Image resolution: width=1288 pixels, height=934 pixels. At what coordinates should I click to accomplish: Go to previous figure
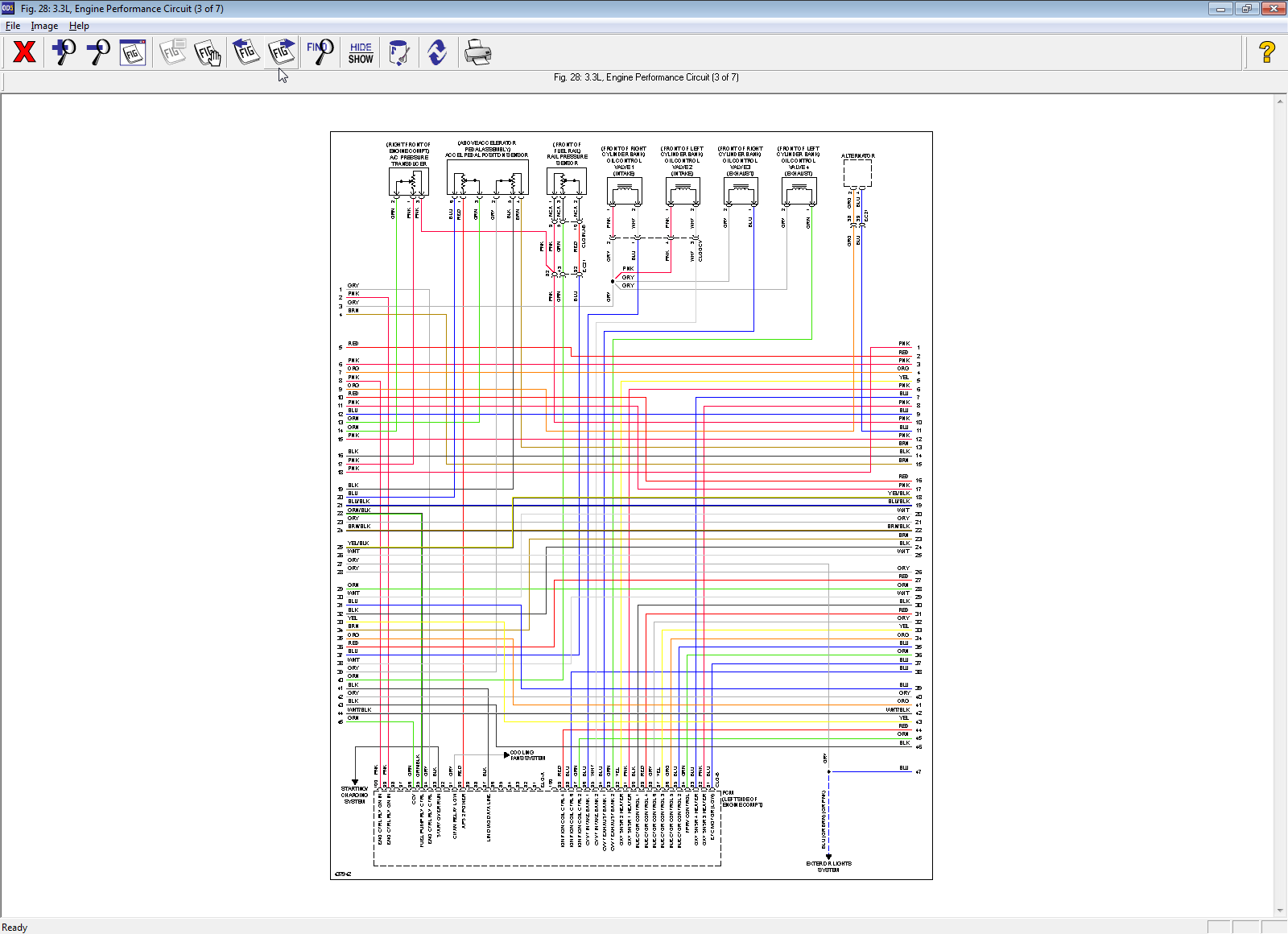coord(246,52)
